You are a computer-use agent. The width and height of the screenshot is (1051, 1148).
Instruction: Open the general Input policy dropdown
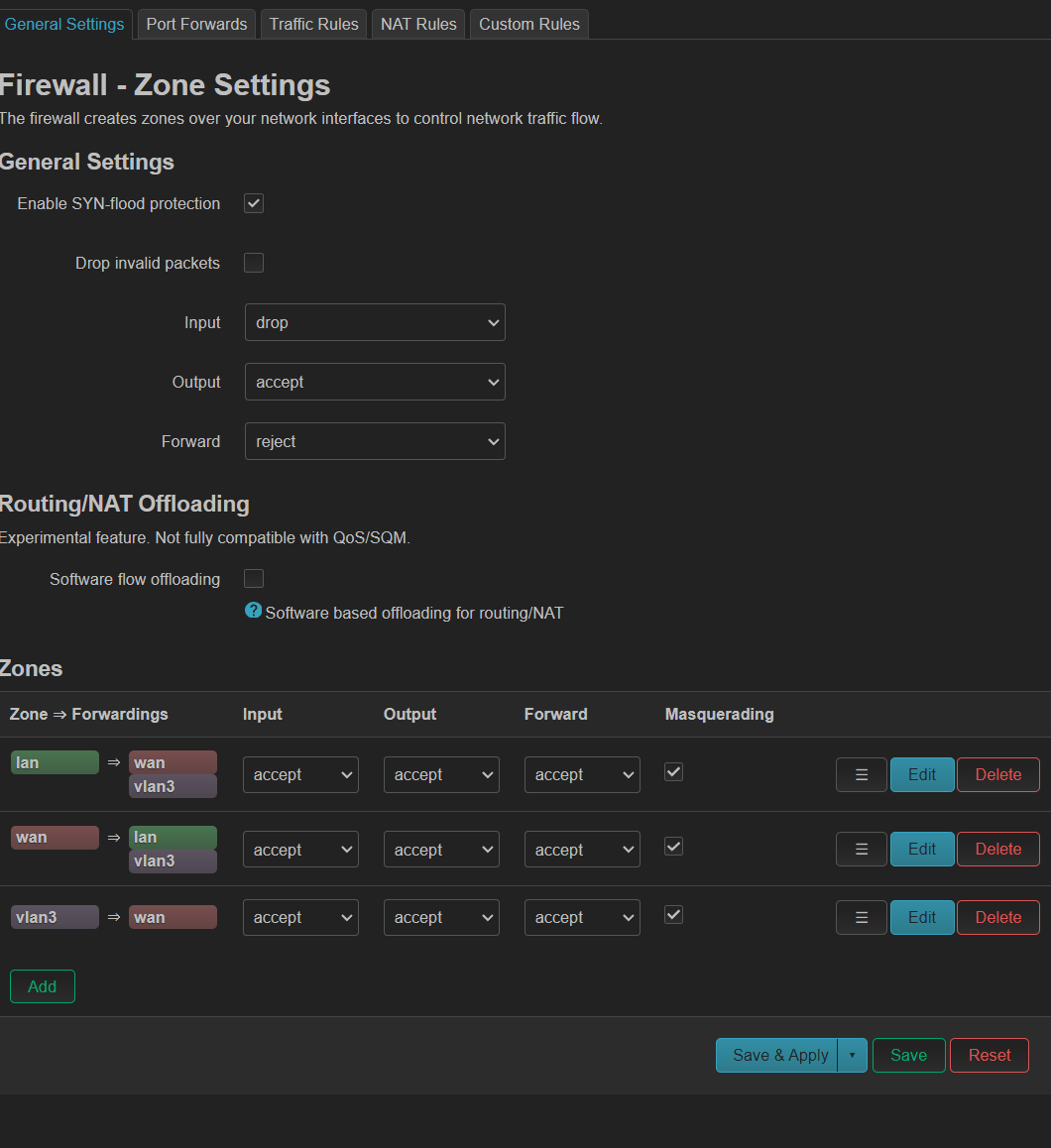(375, 322)
